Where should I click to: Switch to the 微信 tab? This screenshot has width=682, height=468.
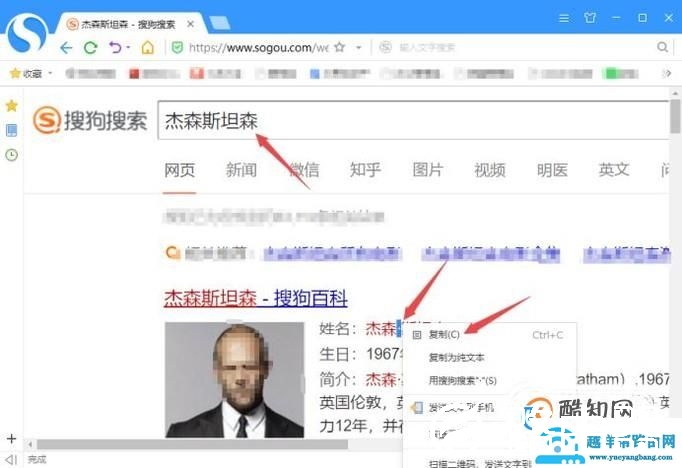304,170
